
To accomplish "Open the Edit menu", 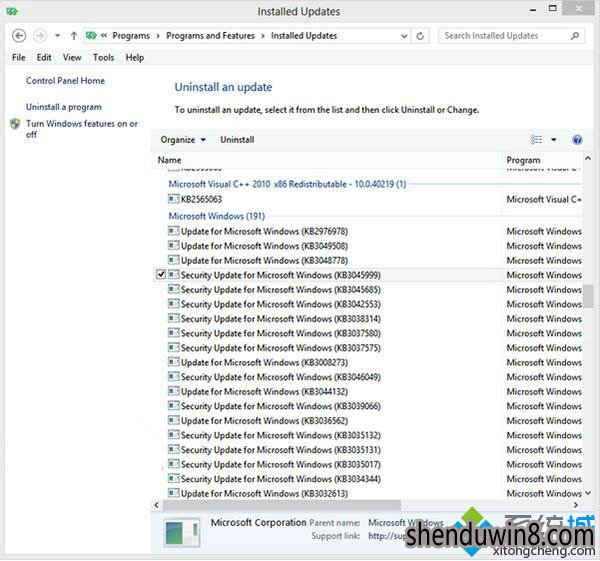I will (x=44, y=57).
